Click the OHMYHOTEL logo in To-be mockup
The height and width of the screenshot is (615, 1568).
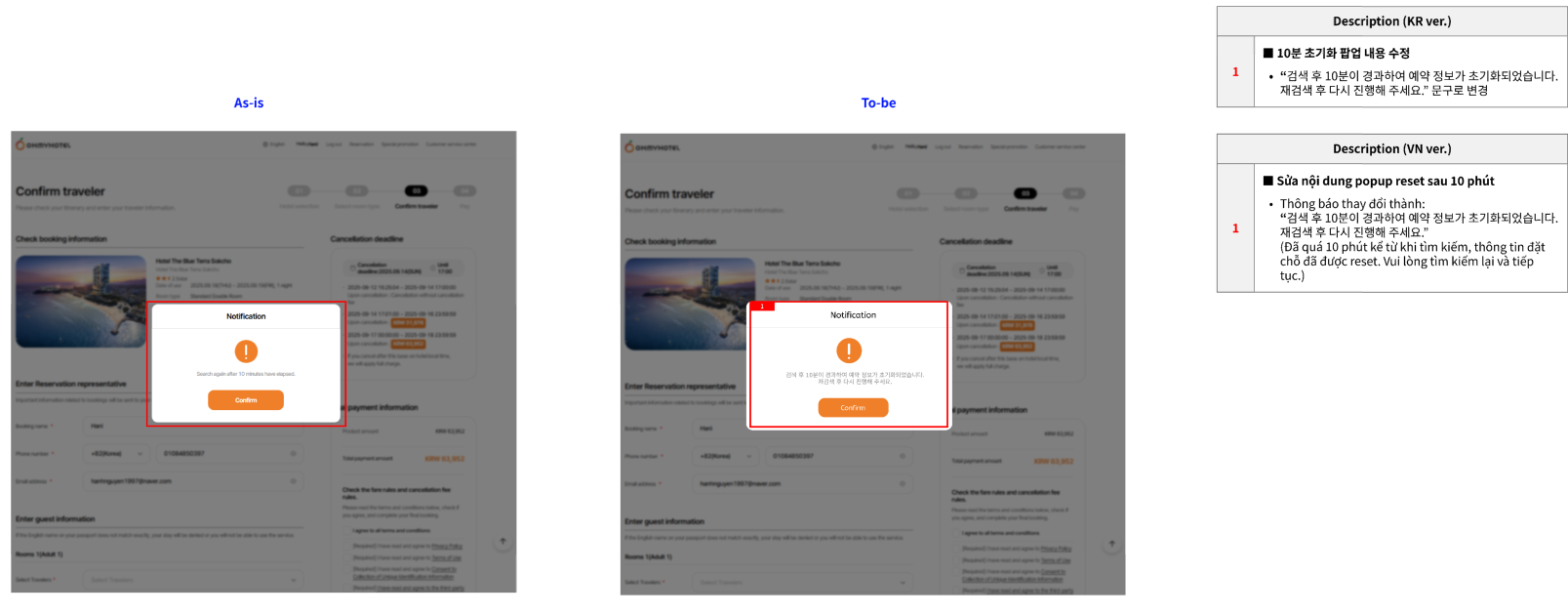coord(653,146)
